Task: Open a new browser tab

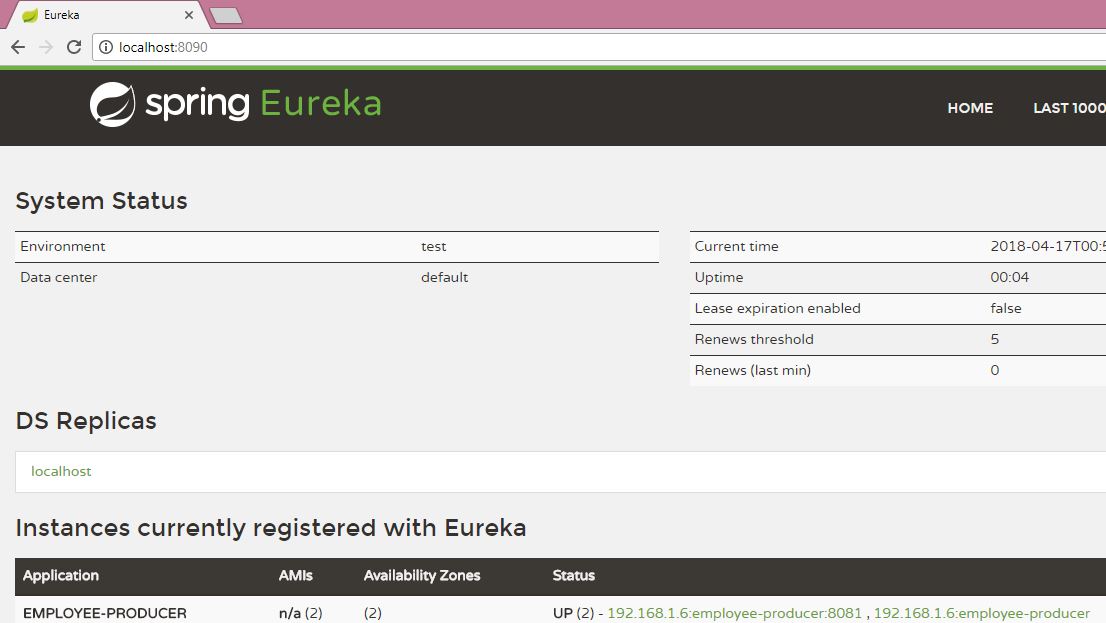Action: point(226,15)
